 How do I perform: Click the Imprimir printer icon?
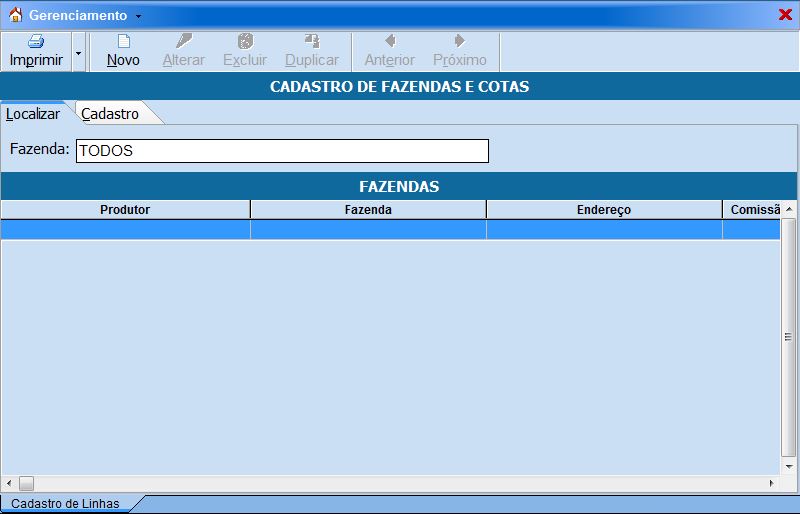click(x=36, y=42)
